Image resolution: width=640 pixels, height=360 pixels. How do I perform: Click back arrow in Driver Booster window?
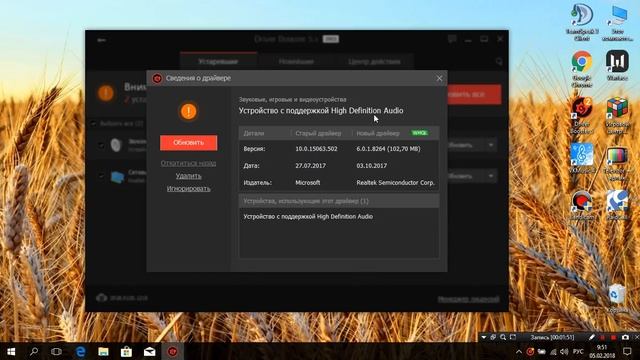point(102,40)
